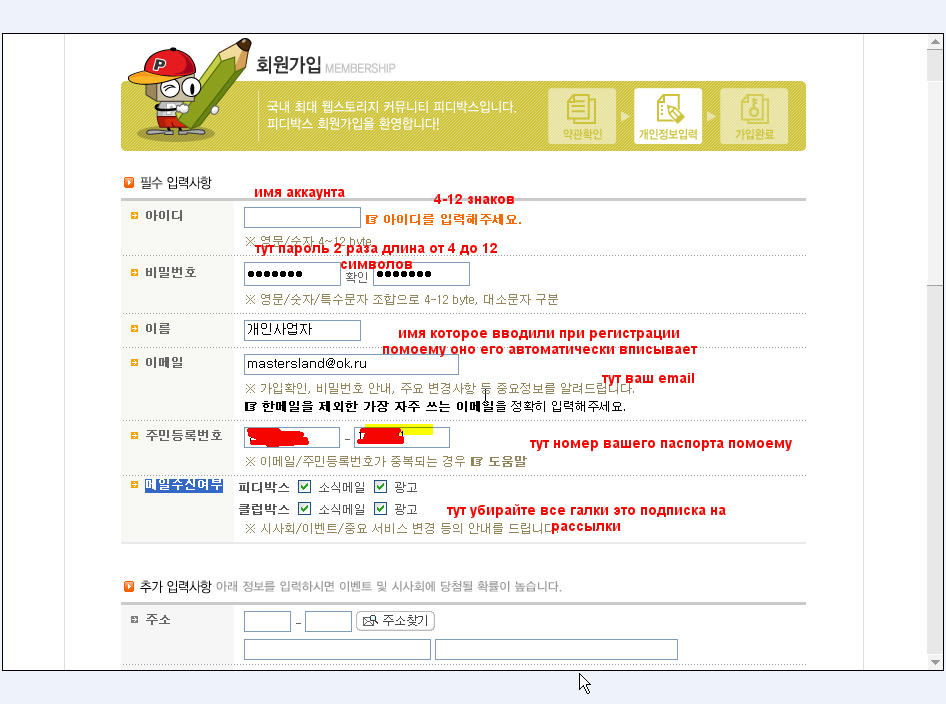This screenshot has width=946, height=704.
Task: Click the orange 추가 입력사항 section icon
Action: tap(128, 586)
